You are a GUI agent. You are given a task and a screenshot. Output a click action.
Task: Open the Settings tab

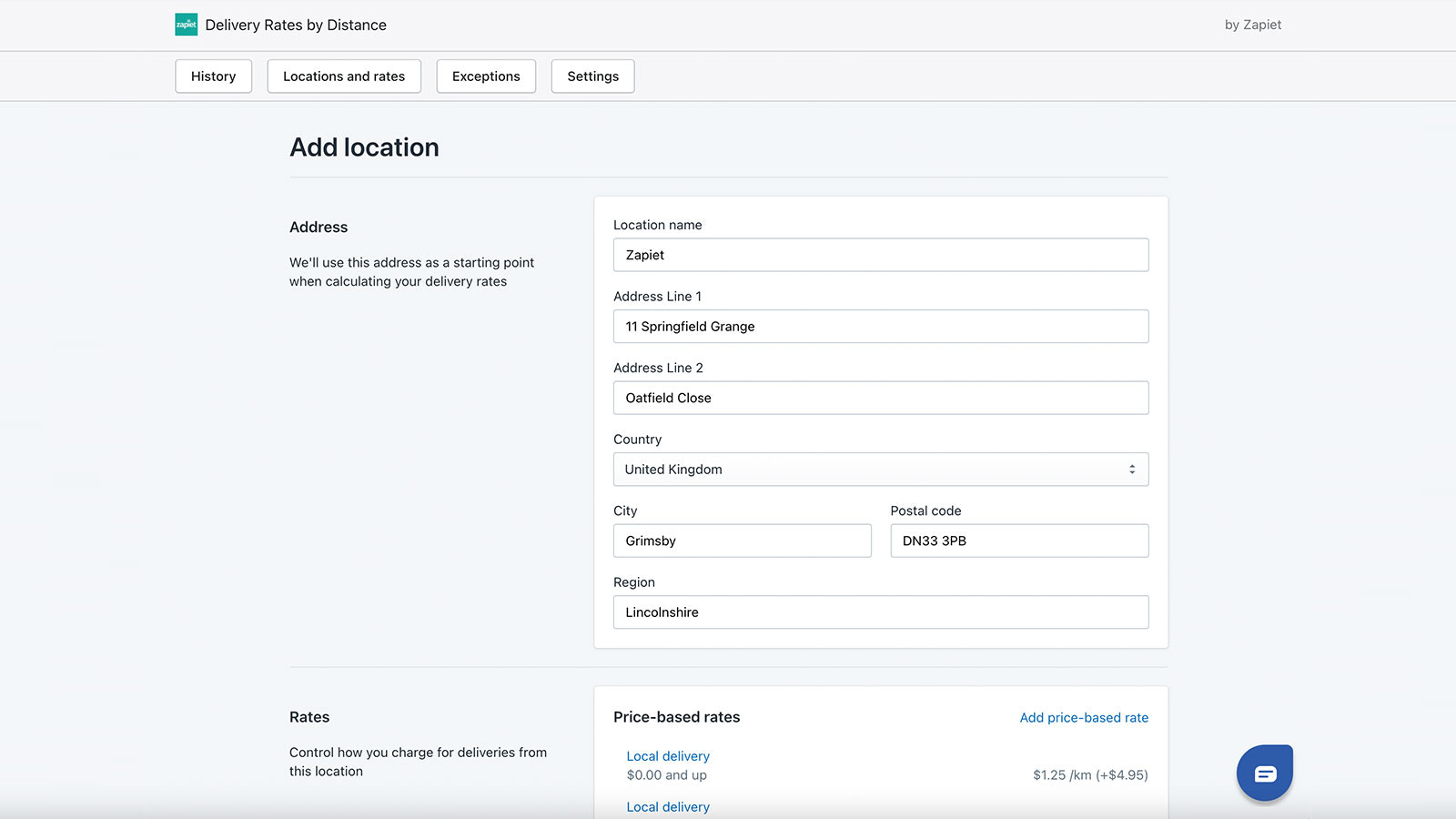click(x=592, y=76)
